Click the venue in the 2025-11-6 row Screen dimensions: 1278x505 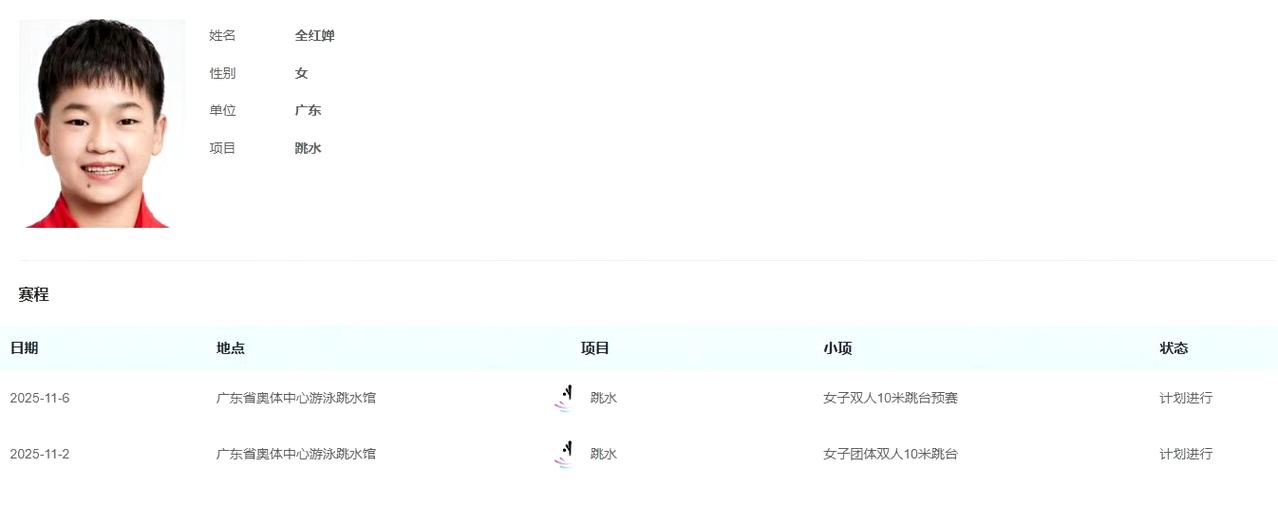296,398
